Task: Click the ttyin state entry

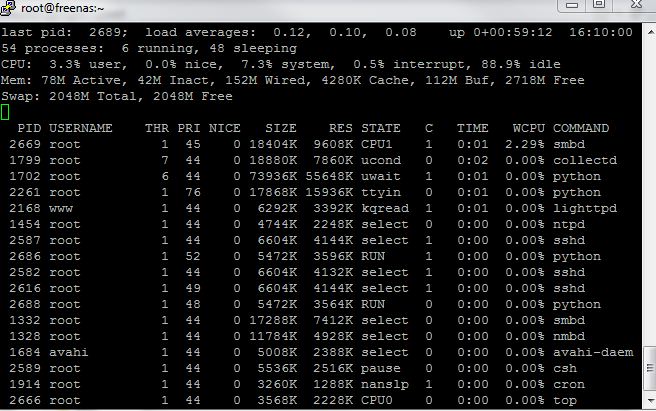Action: pyautogui.click(x=381, y=193)
